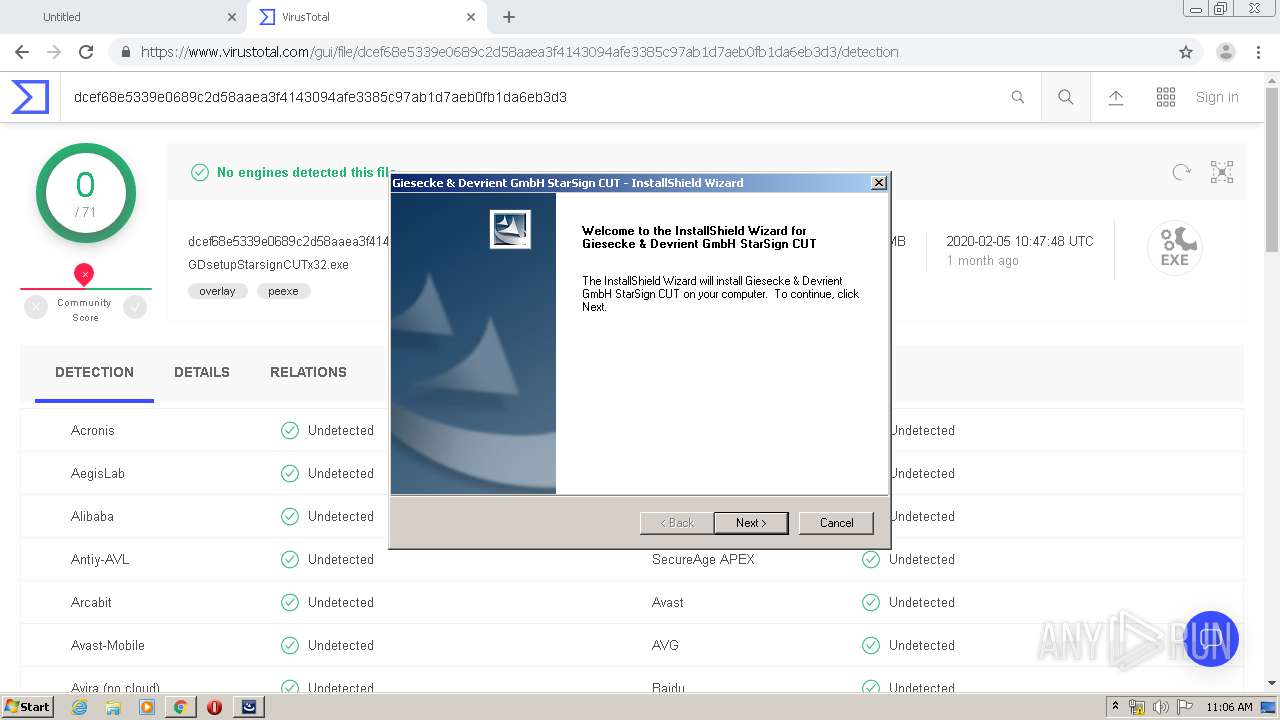1280x720 pixels.
Task: Click the taskbar clock 11:06 AM
Action: 1230,707
